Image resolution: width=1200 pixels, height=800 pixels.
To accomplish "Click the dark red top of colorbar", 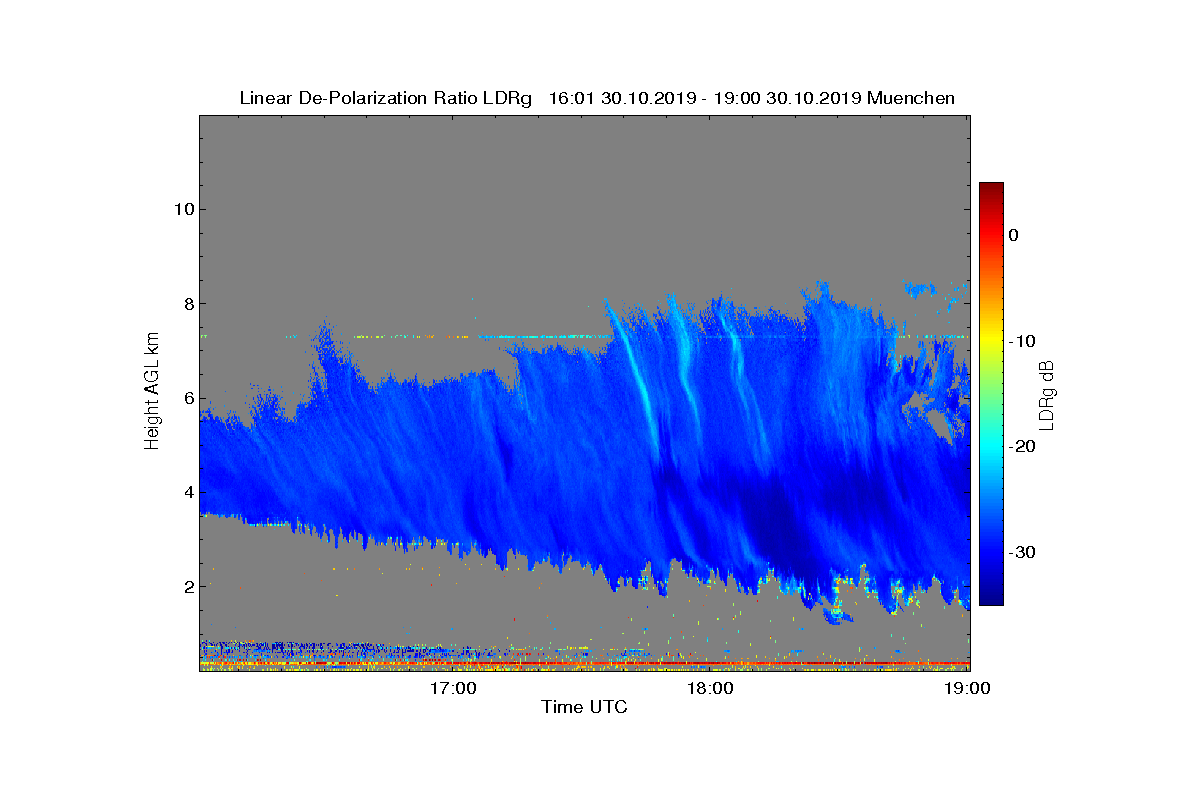I will pyautogui.click(x=991, y=189).
